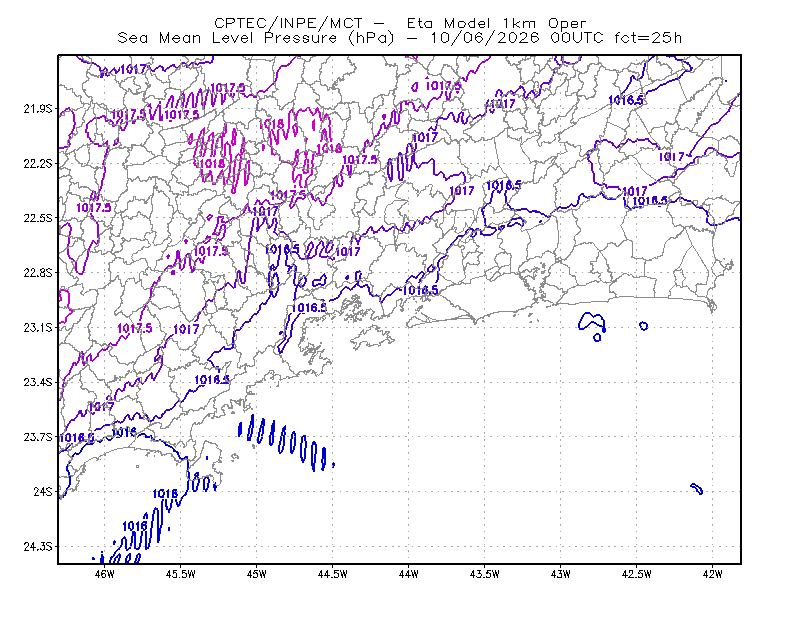Select the 1016.5 contour label touching 23.7S axis
The image size is (800, 618).
coord(77,438)
